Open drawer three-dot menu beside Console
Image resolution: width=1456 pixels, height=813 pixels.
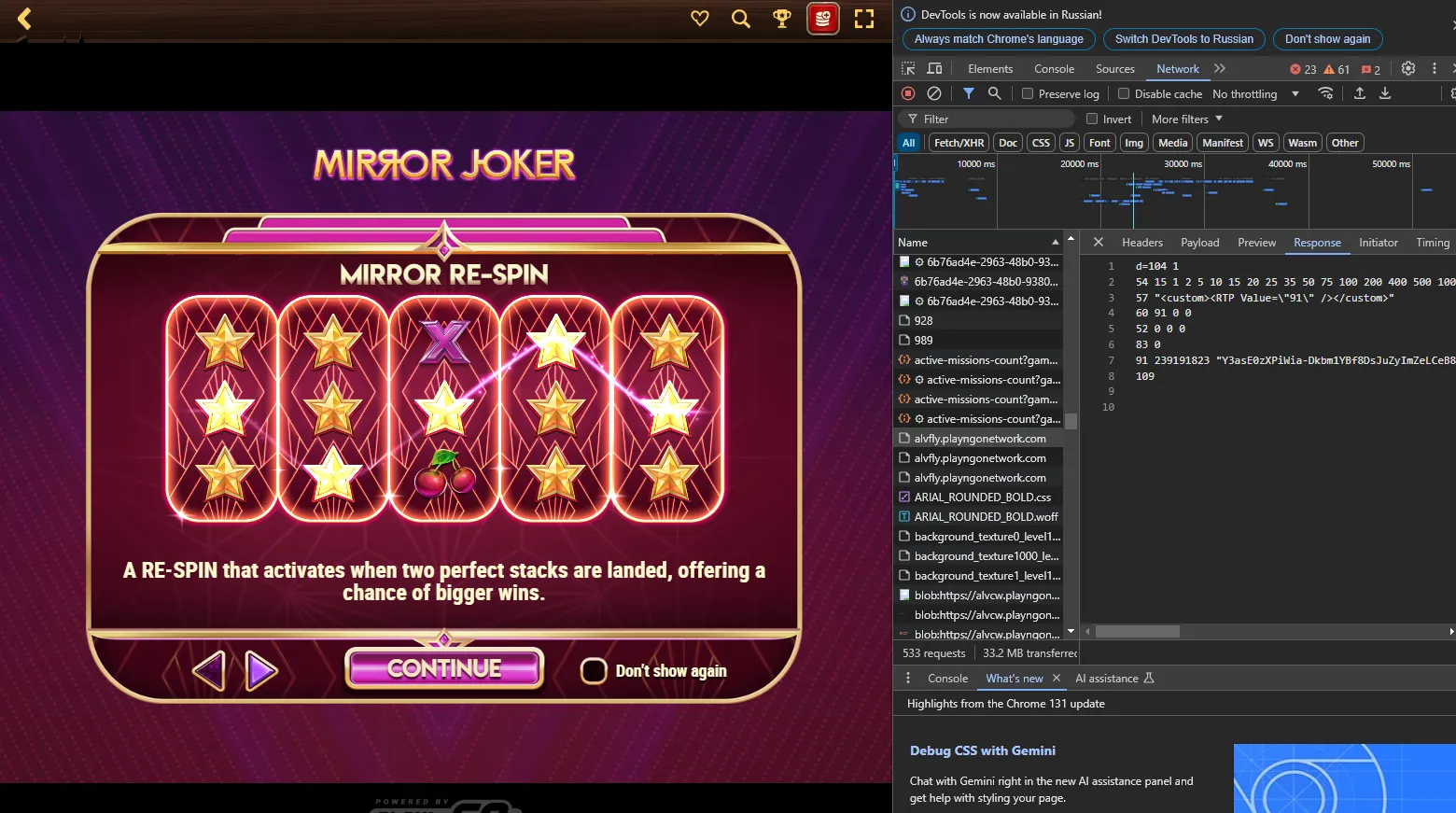click(x=908, y=678)
